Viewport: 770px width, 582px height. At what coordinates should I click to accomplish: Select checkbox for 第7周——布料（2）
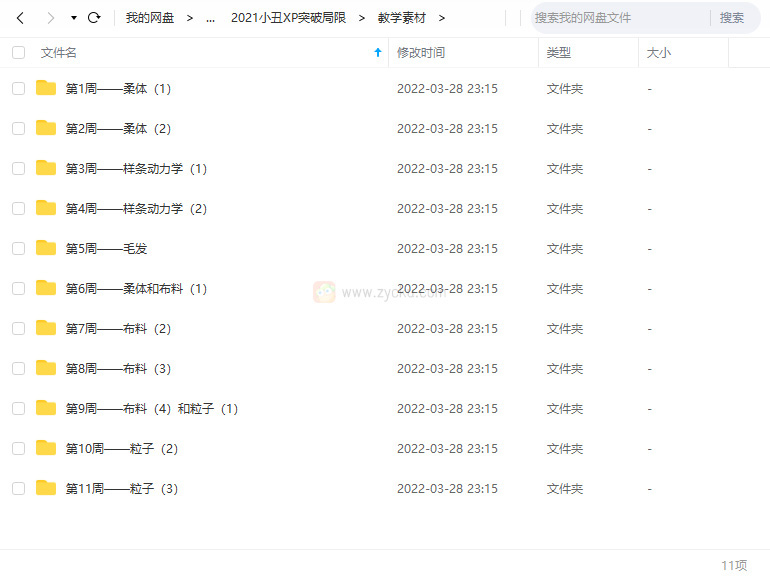(x=18, y=328)
